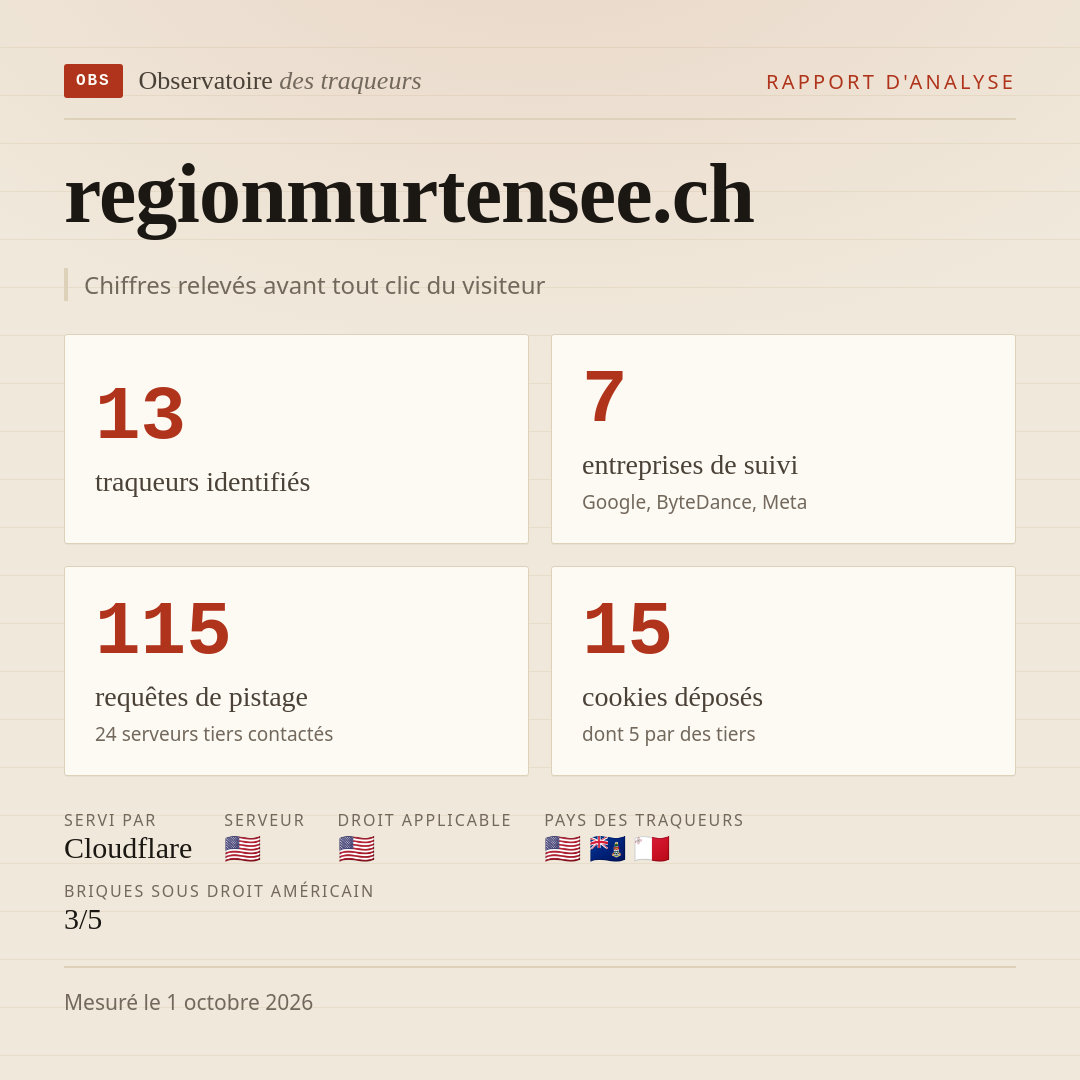
Task: Click the cookies déposés label
Action: tap(672, 697)
